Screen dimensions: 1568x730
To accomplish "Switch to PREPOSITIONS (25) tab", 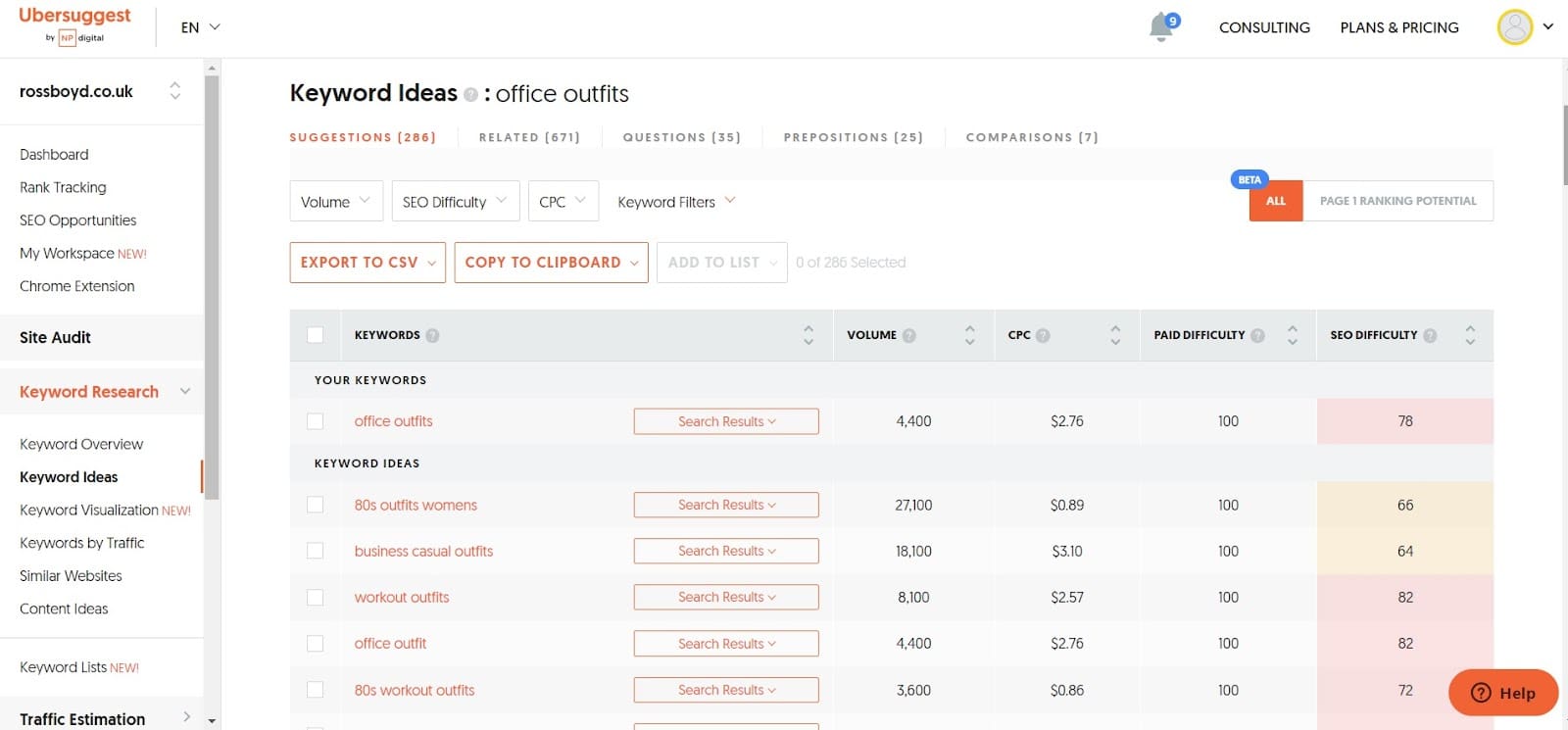I will [x=854, y=137].
